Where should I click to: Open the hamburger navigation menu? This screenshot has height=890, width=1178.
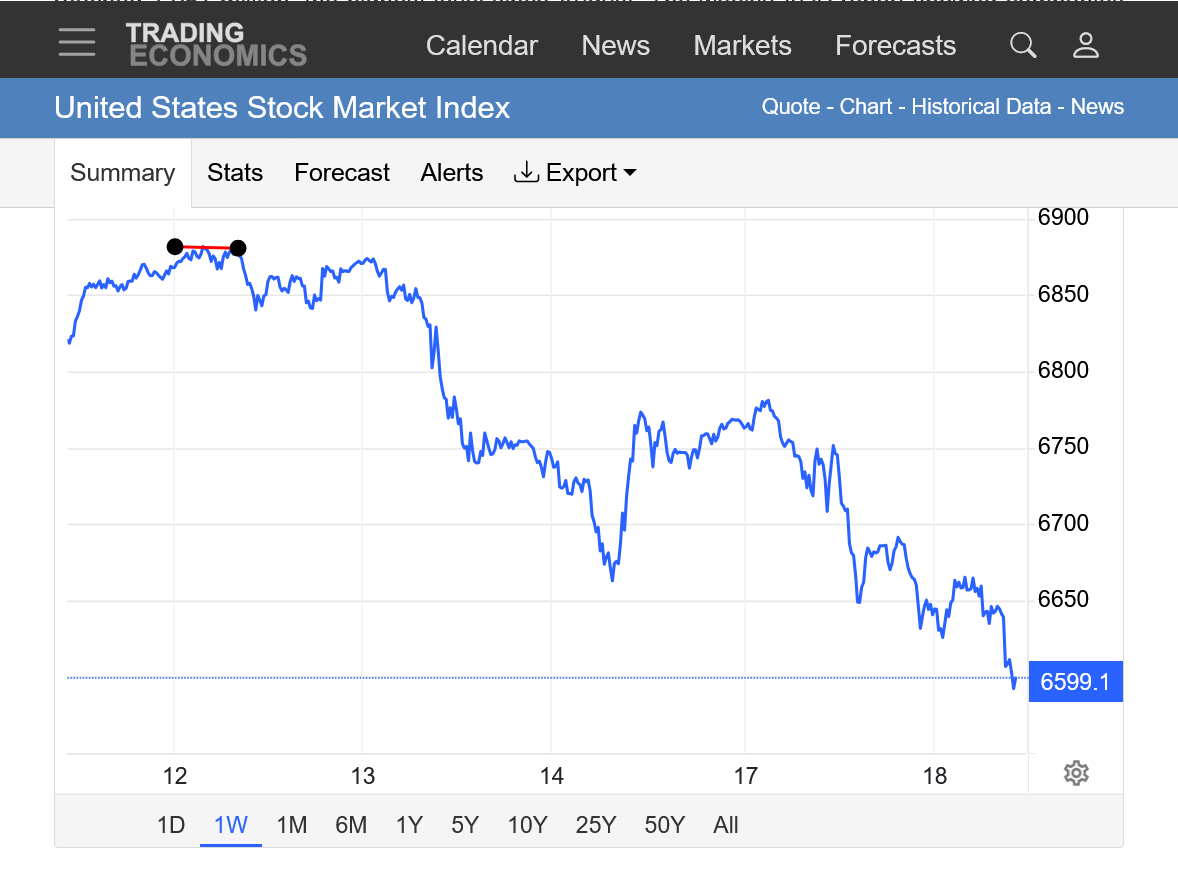(x=77, y=43)
